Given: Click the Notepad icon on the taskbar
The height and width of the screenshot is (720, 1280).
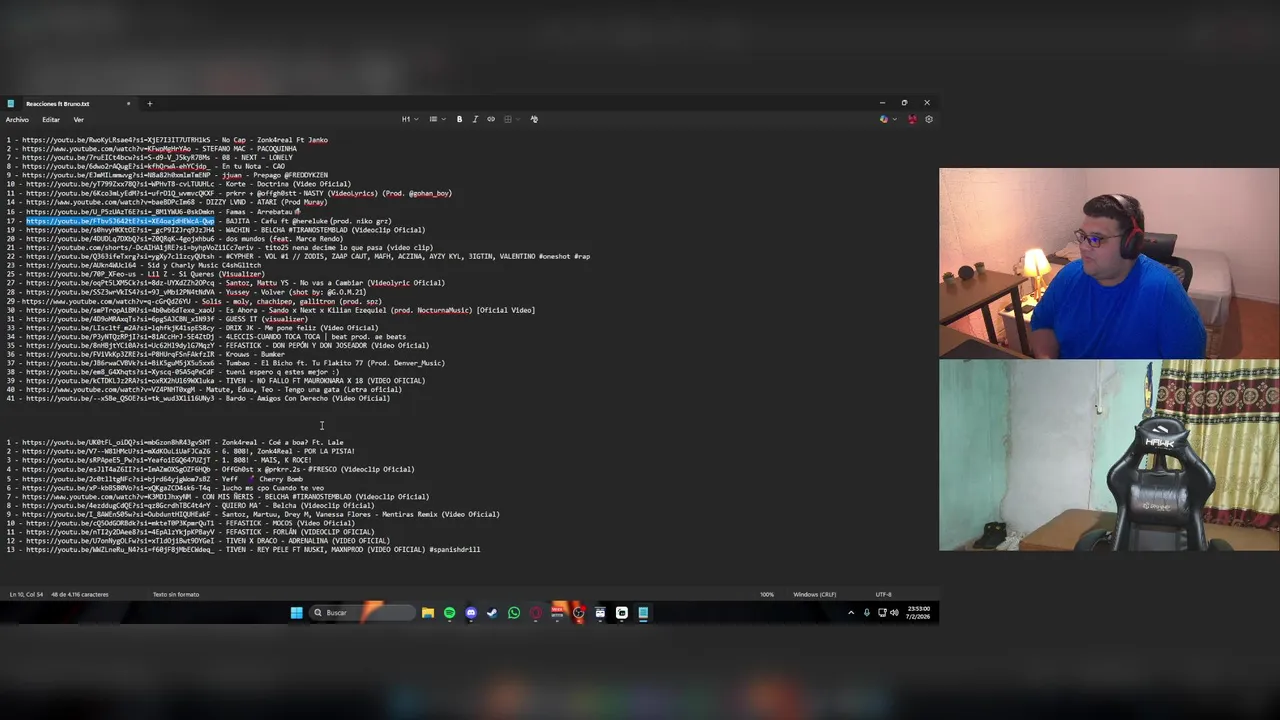Looking at the screenshot, I should click(643, 613).
